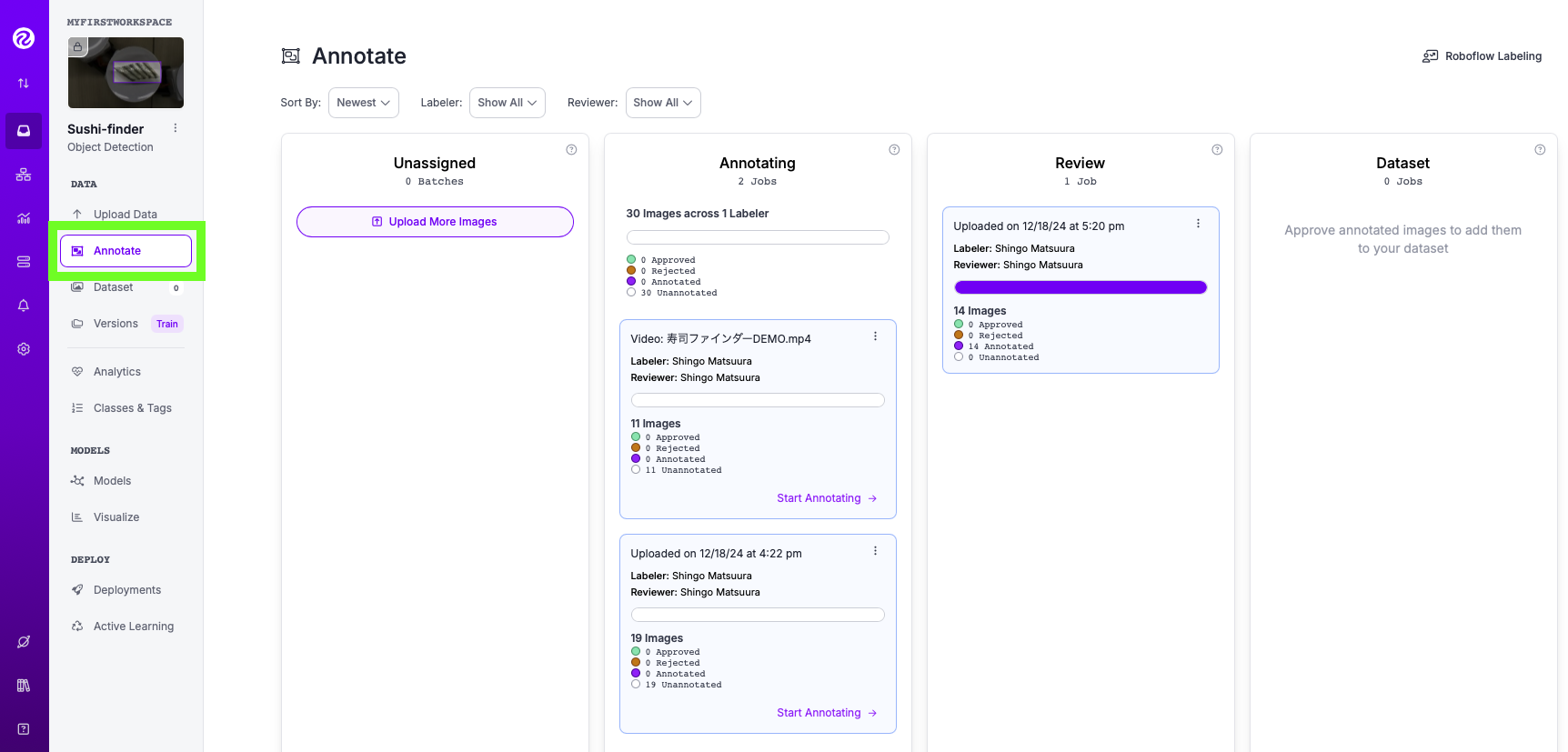Open Roboflow Labeling link
This screenshot has width=1568, height=752.
point(1482,56)
